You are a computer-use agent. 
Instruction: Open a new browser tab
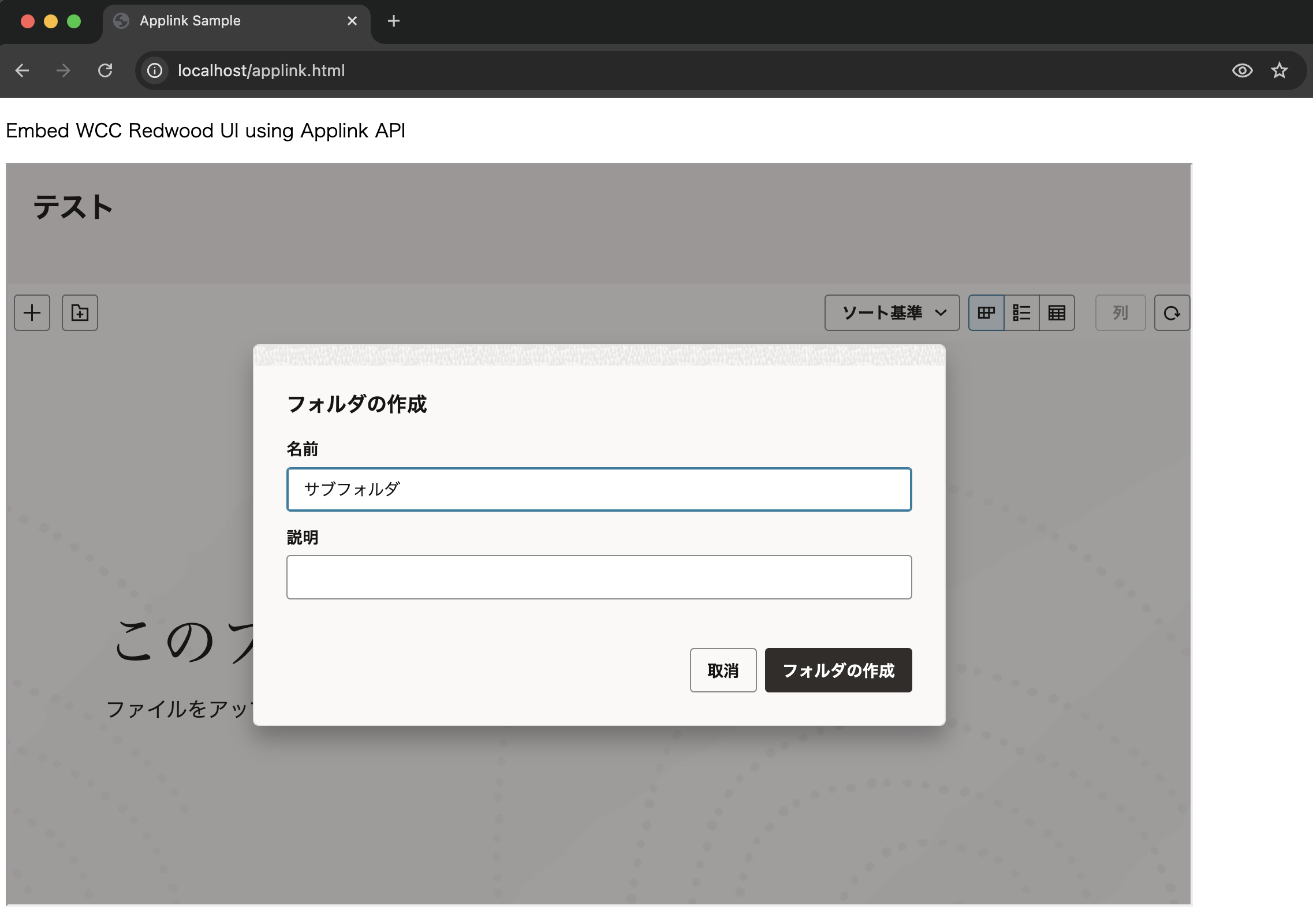coord(394,21)
